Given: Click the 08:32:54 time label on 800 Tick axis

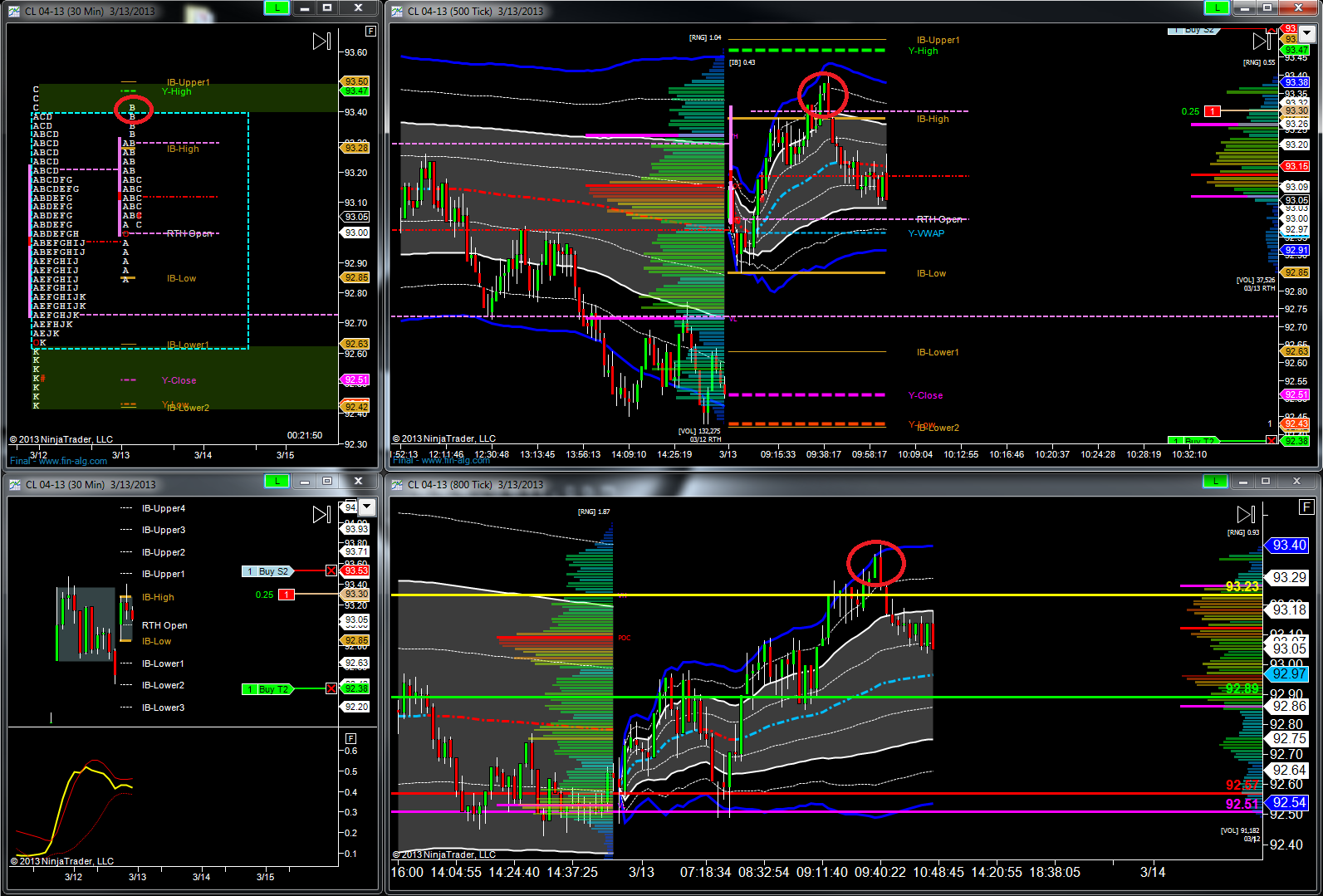Looking at the screenshot, I should pyautogui.click(x=763, y=872).
